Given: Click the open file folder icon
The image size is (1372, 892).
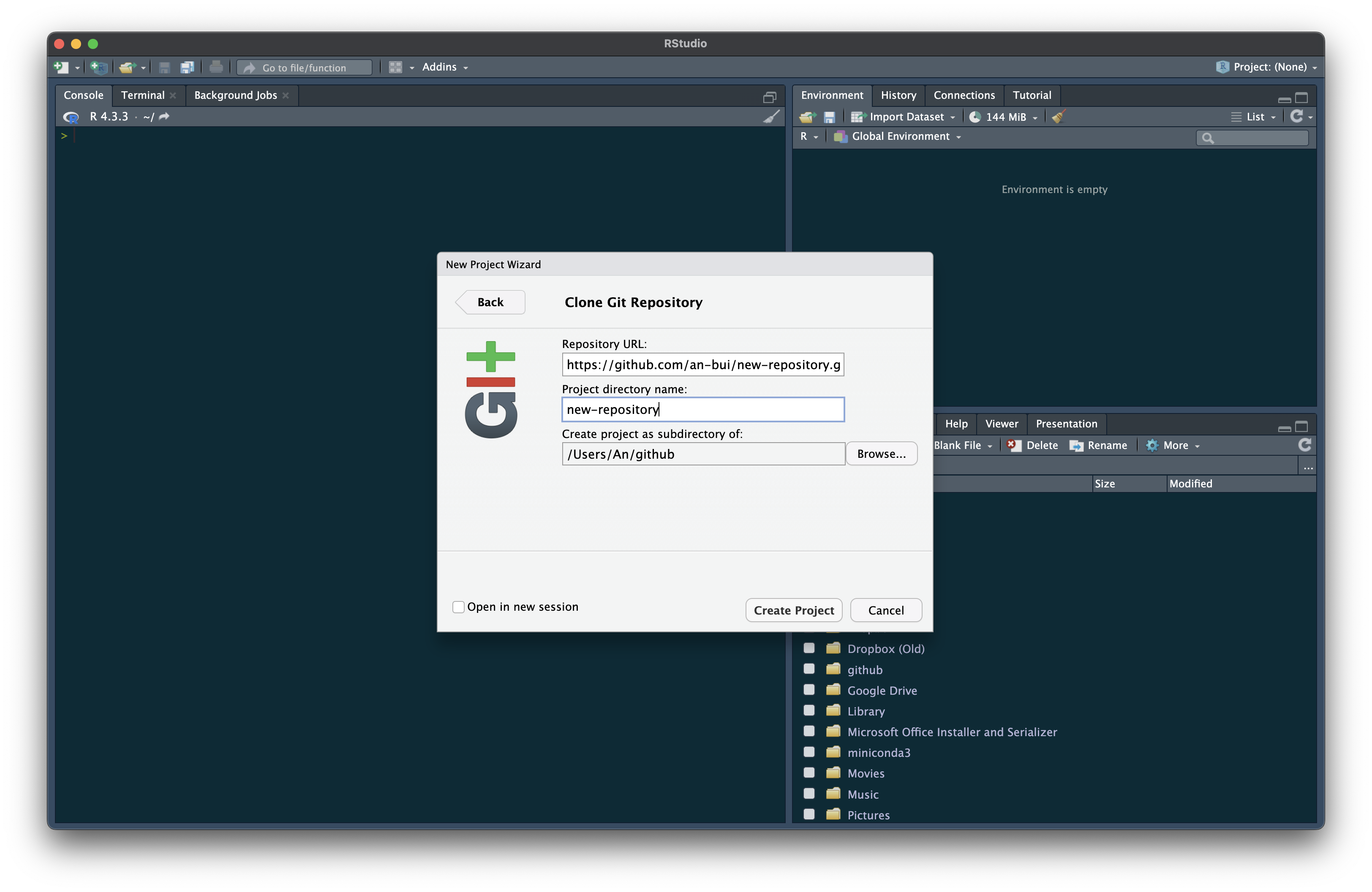Looking at the screenshot, I should [127, 67].
